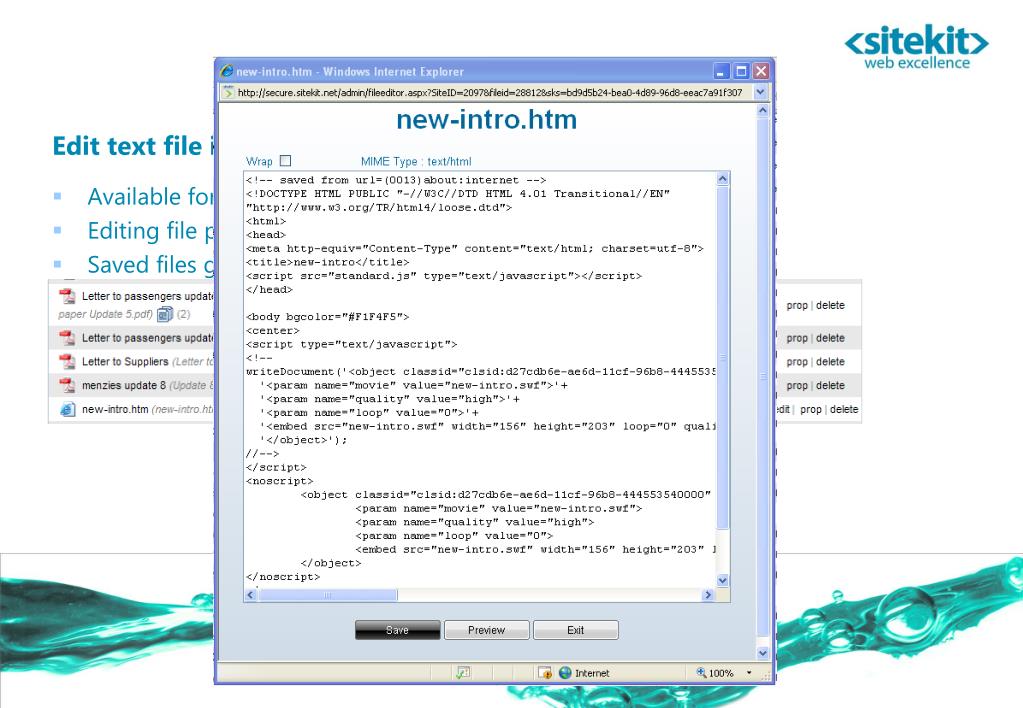Click the new-intro.htm page heading

coord(486,119)
